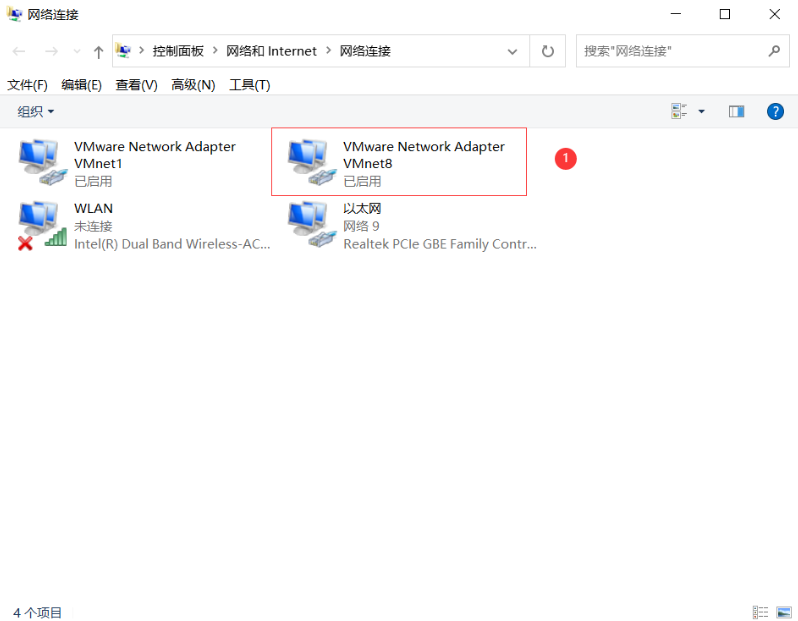Open address bar history dropdown
798x621 pixels.
(x=512, y=51)
